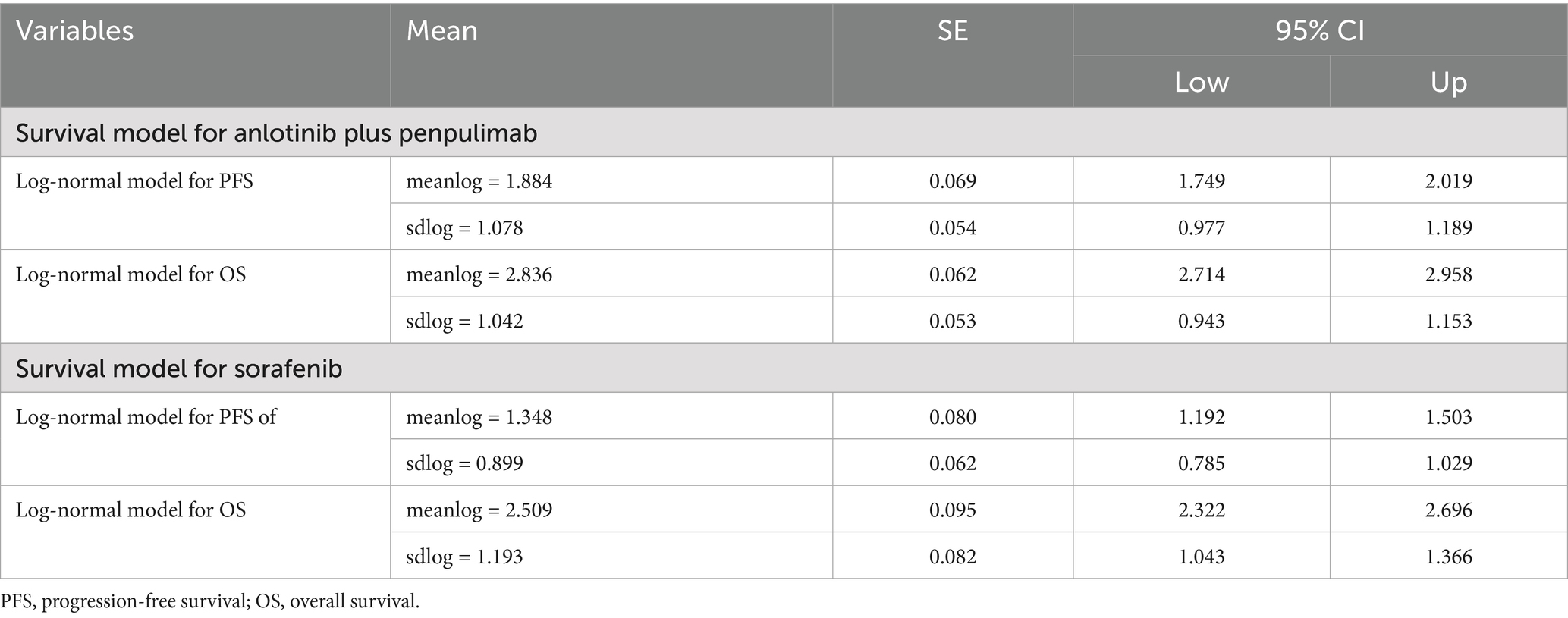Click the sdlog = 1.193 cell

[464, 557]
